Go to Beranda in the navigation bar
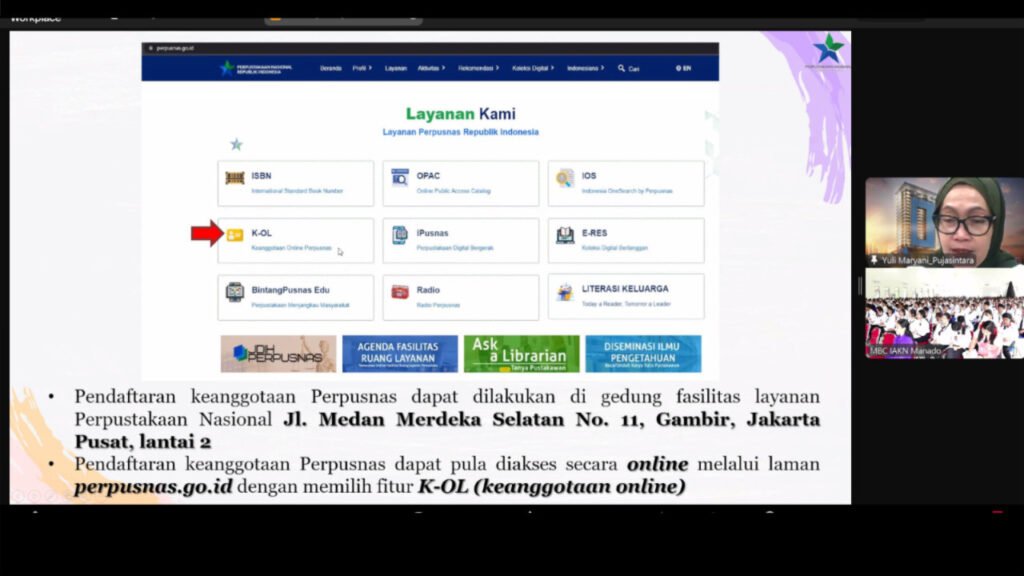The height and width of the screenshot is (576, 1024). (x=330, y=68)
